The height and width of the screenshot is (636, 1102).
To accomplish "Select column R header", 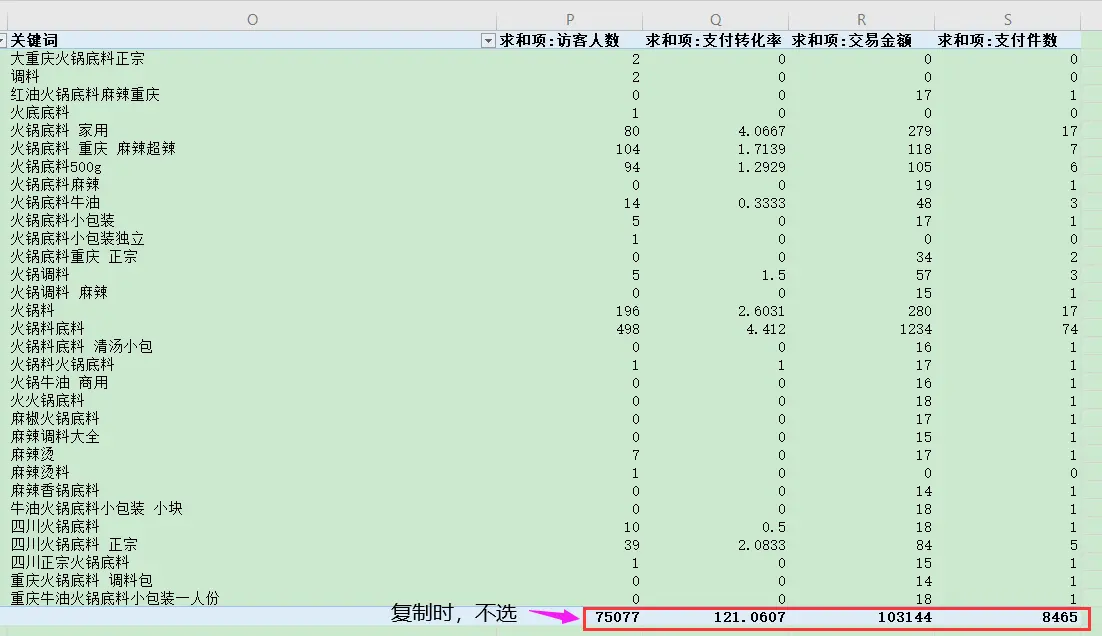I will pos(861,20).
